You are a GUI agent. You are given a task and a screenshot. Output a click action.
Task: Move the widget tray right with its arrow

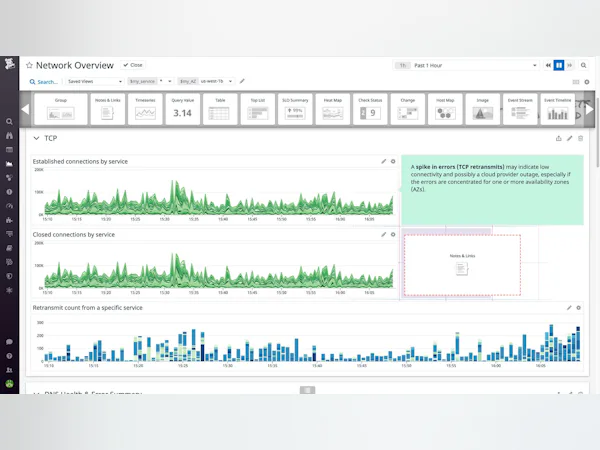(589, 109)
